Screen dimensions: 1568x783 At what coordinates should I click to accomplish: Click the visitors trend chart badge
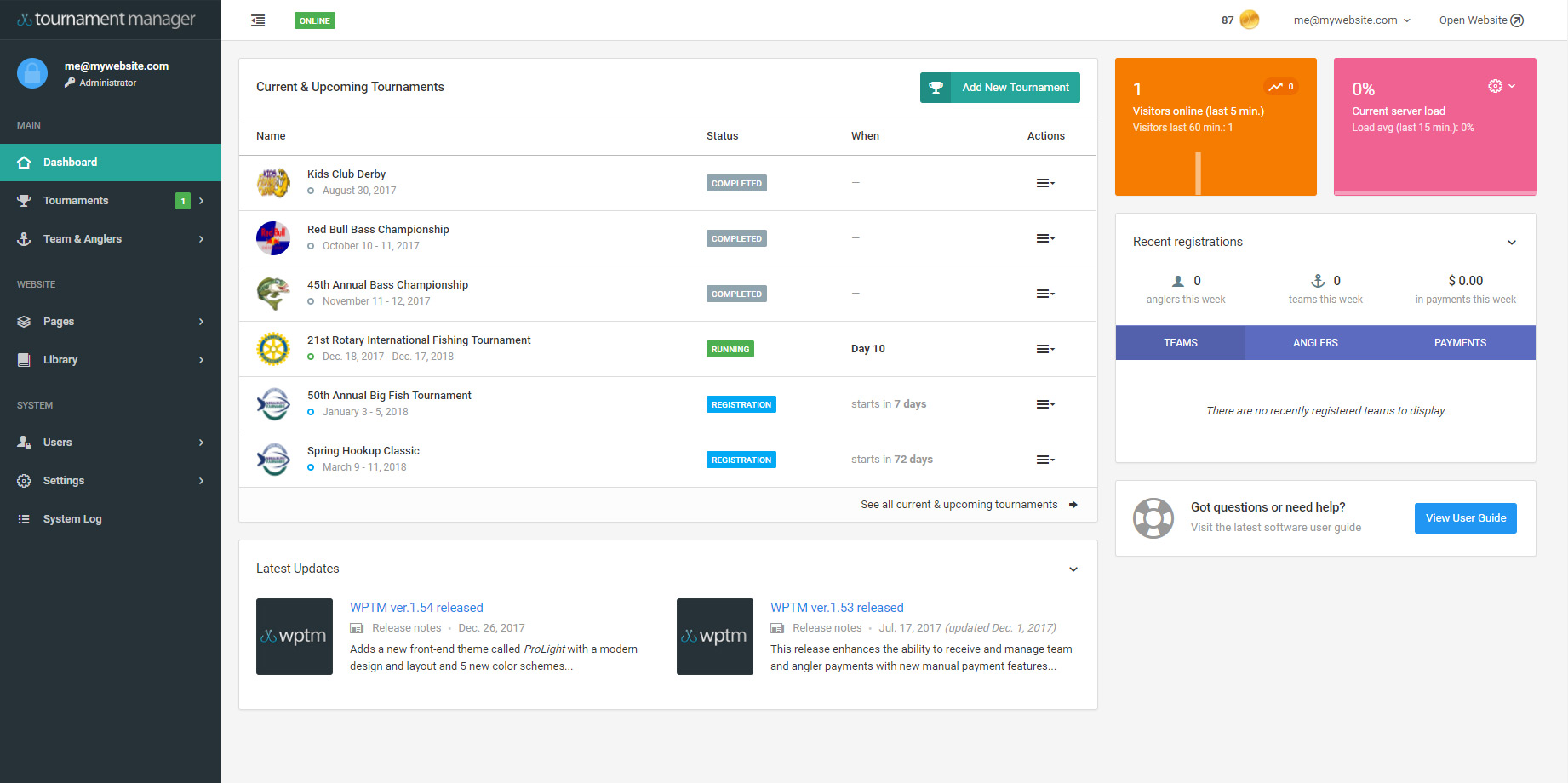pyautogui.click(x=1280, y=87)
